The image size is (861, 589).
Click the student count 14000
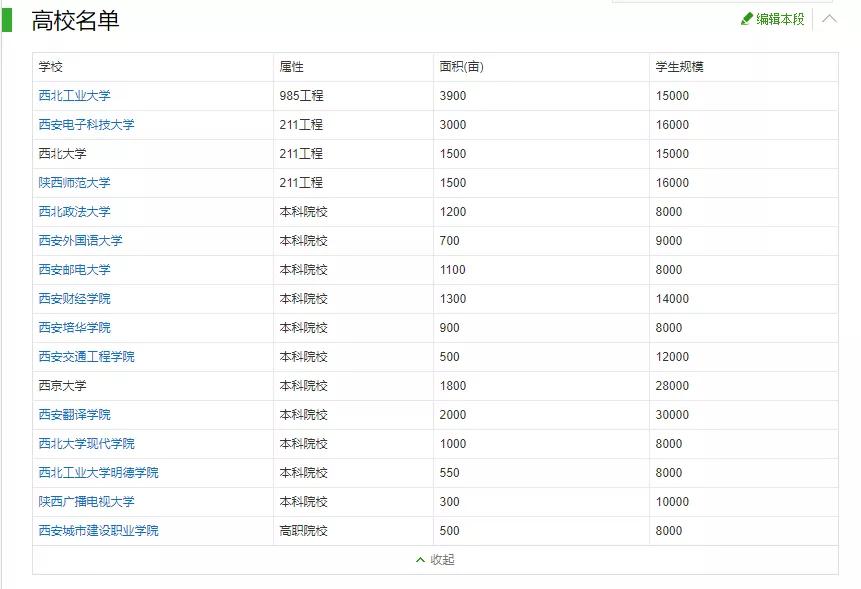click(x=672, y=299)
